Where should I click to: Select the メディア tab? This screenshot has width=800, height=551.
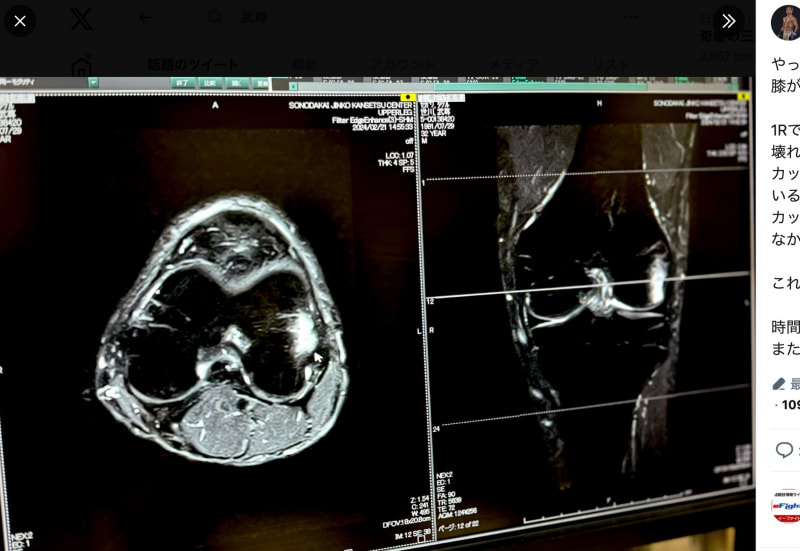510,64
